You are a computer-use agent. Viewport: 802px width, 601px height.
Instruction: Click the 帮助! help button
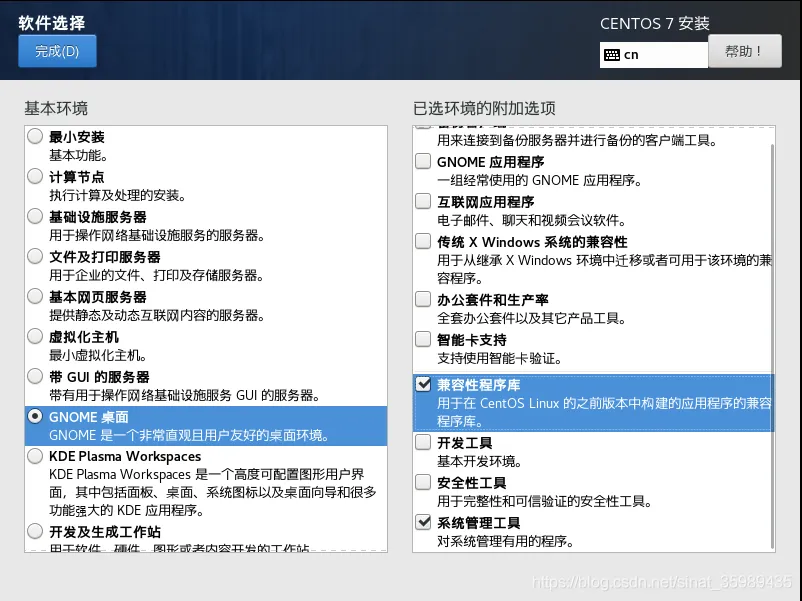(744, 51)
